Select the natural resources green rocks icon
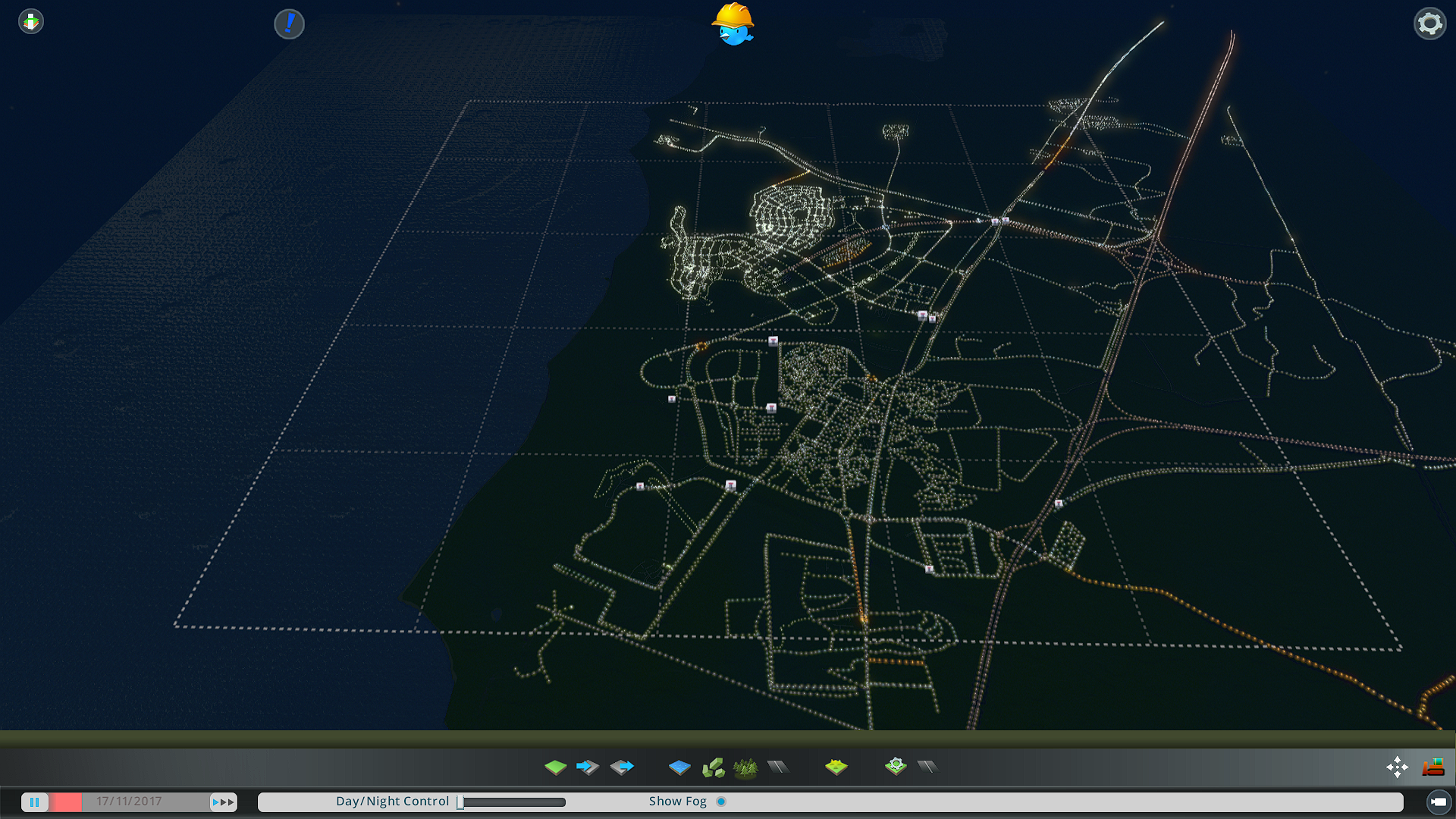The width and height of the screenshot is (1456, 819). [713, 767]
